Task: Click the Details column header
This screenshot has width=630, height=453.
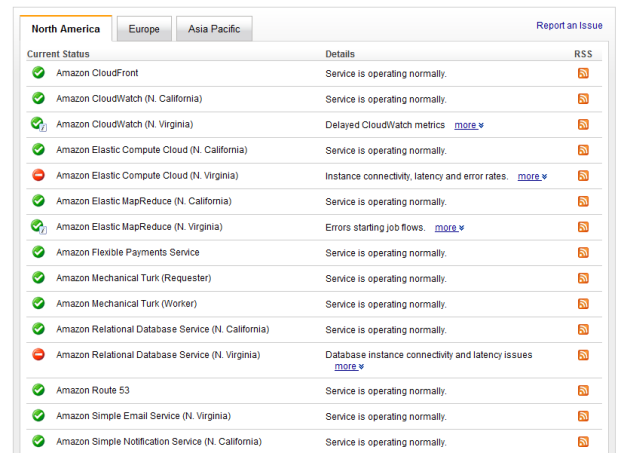Action: point(340,54)
